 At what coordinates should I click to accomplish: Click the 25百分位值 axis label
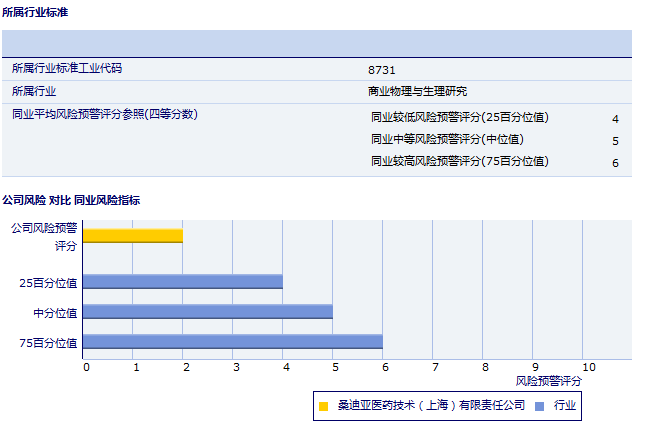tap(48, 283)
